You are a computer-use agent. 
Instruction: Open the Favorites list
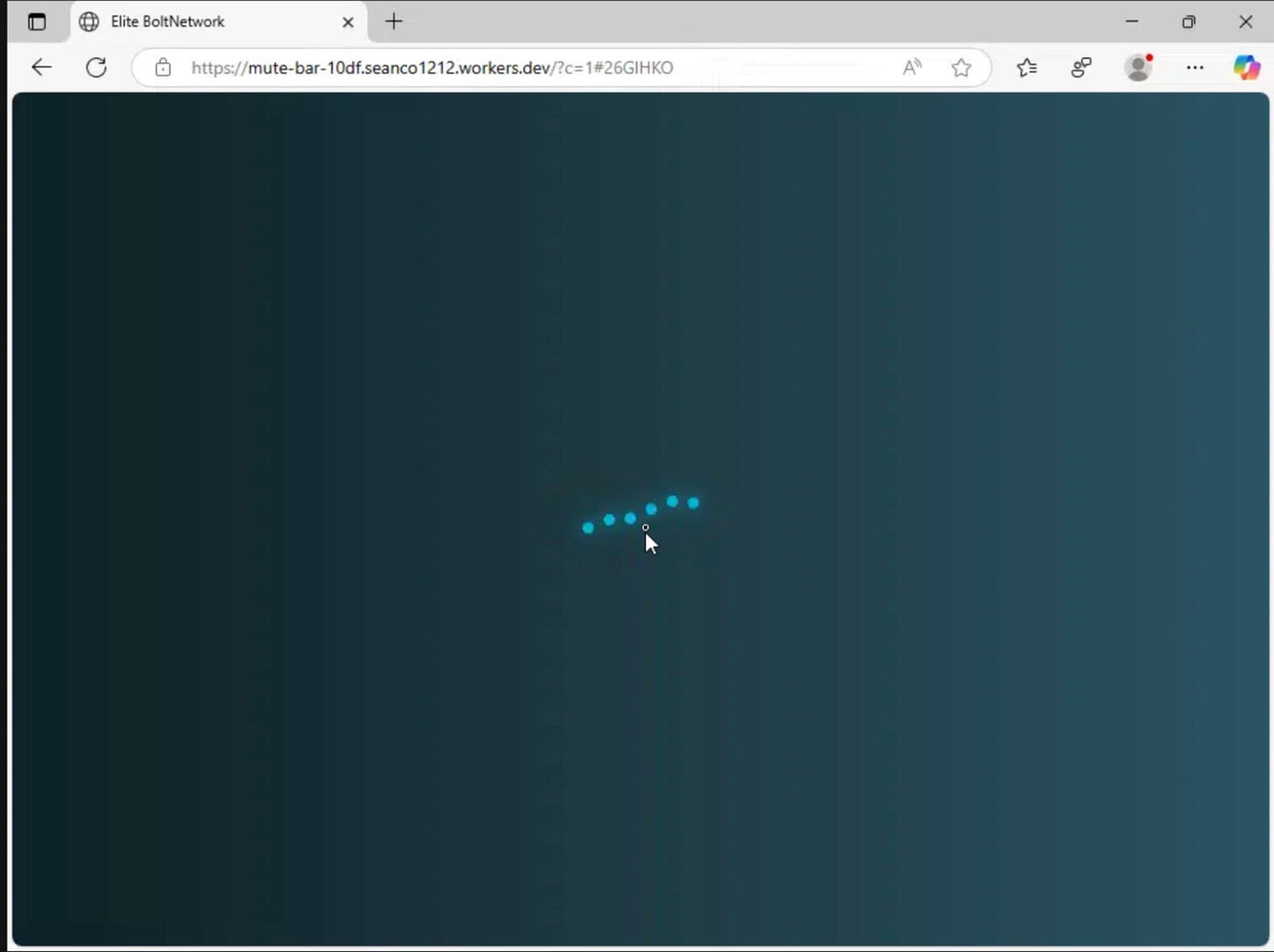click(1026, 67)
